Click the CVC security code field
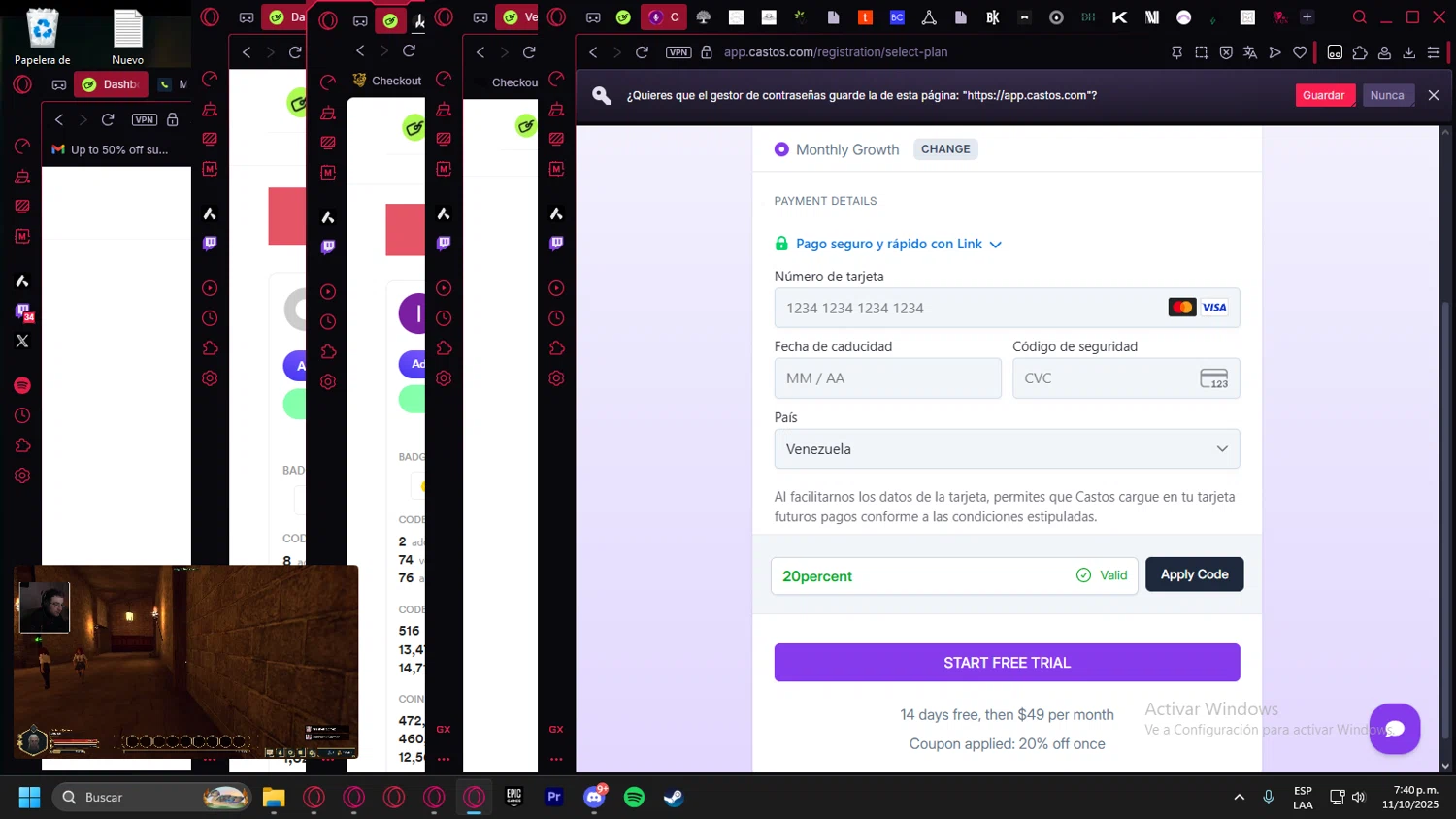1456x819 pixels. 1126,378
